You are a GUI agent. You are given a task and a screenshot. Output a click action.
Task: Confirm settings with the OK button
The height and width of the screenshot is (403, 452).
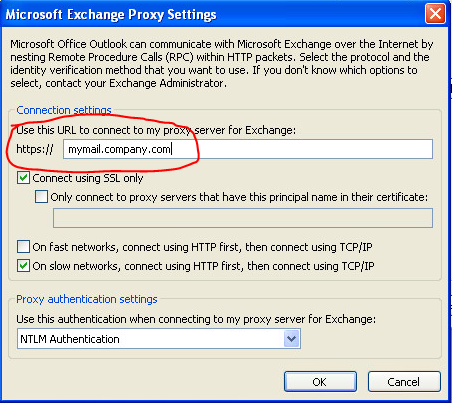[x=320, y=382]
